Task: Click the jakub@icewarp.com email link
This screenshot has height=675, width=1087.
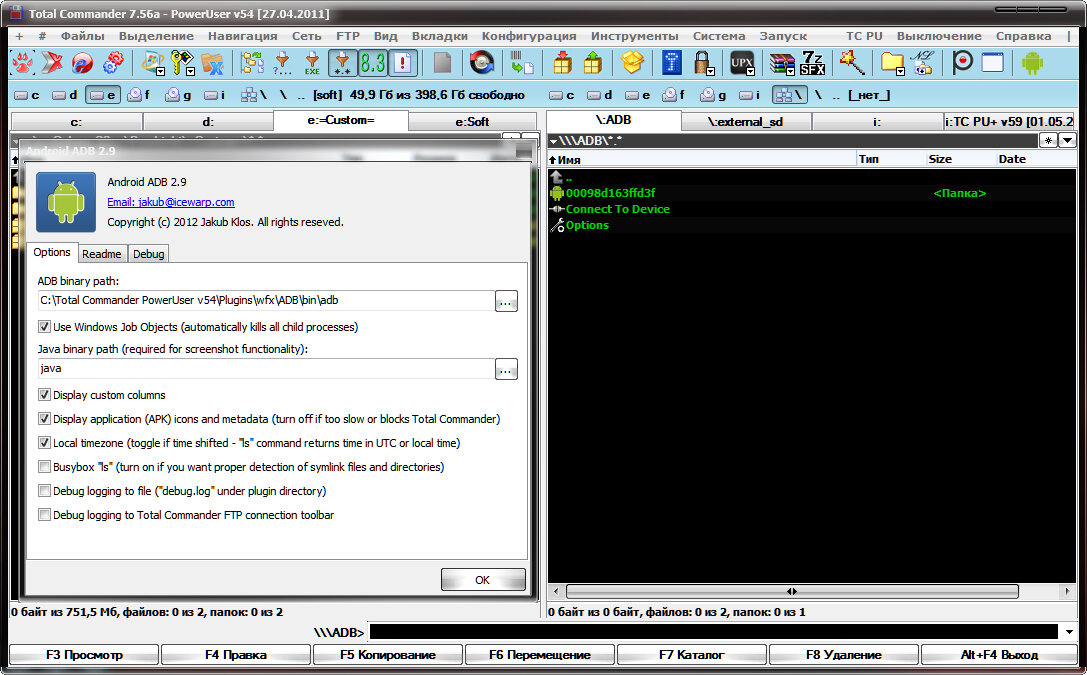Action: 170,202
